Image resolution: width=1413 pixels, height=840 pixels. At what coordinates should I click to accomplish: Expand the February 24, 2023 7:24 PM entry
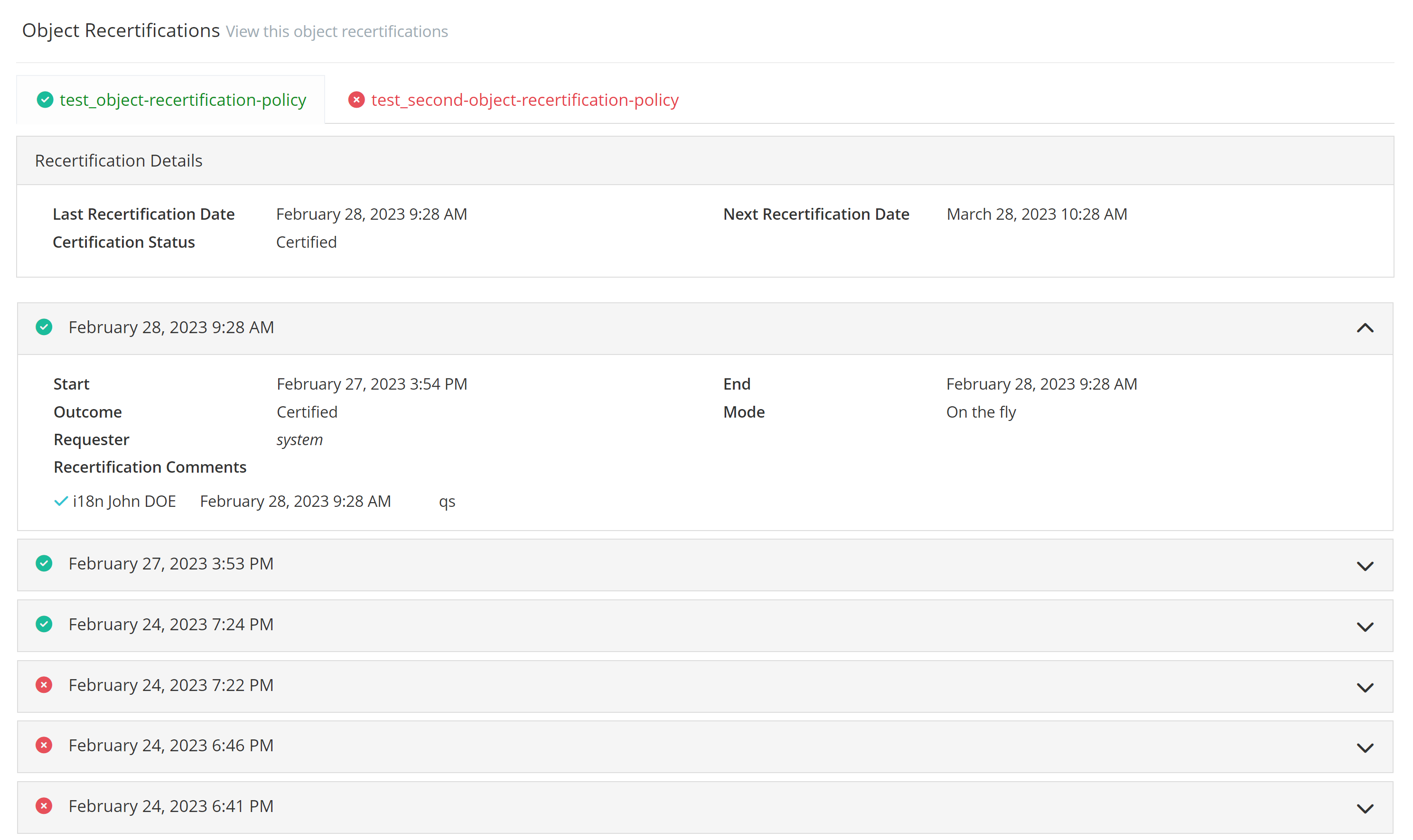[1364, 626]
